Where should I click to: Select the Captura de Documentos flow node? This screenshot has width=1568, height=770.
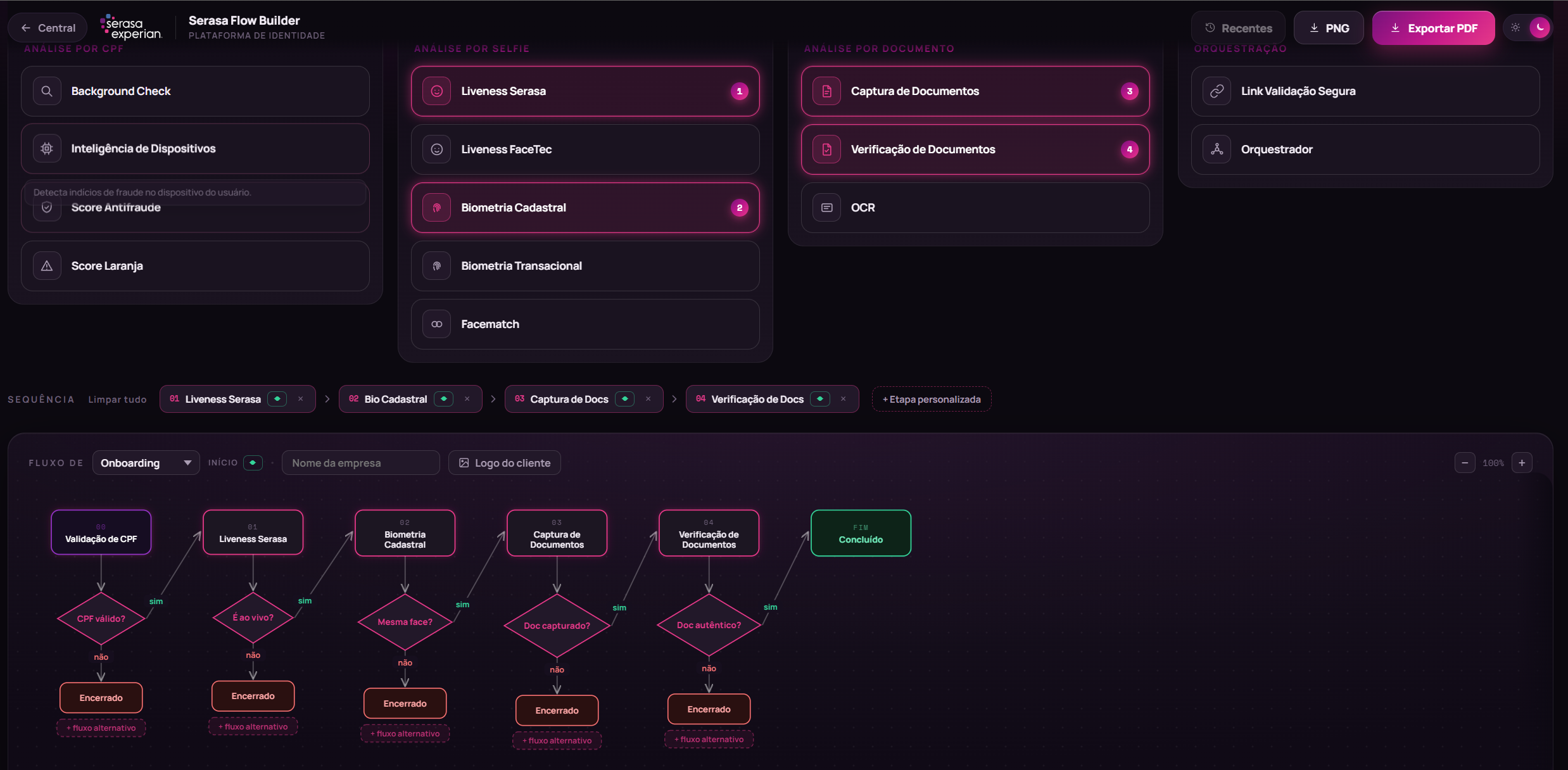point(557,533)
